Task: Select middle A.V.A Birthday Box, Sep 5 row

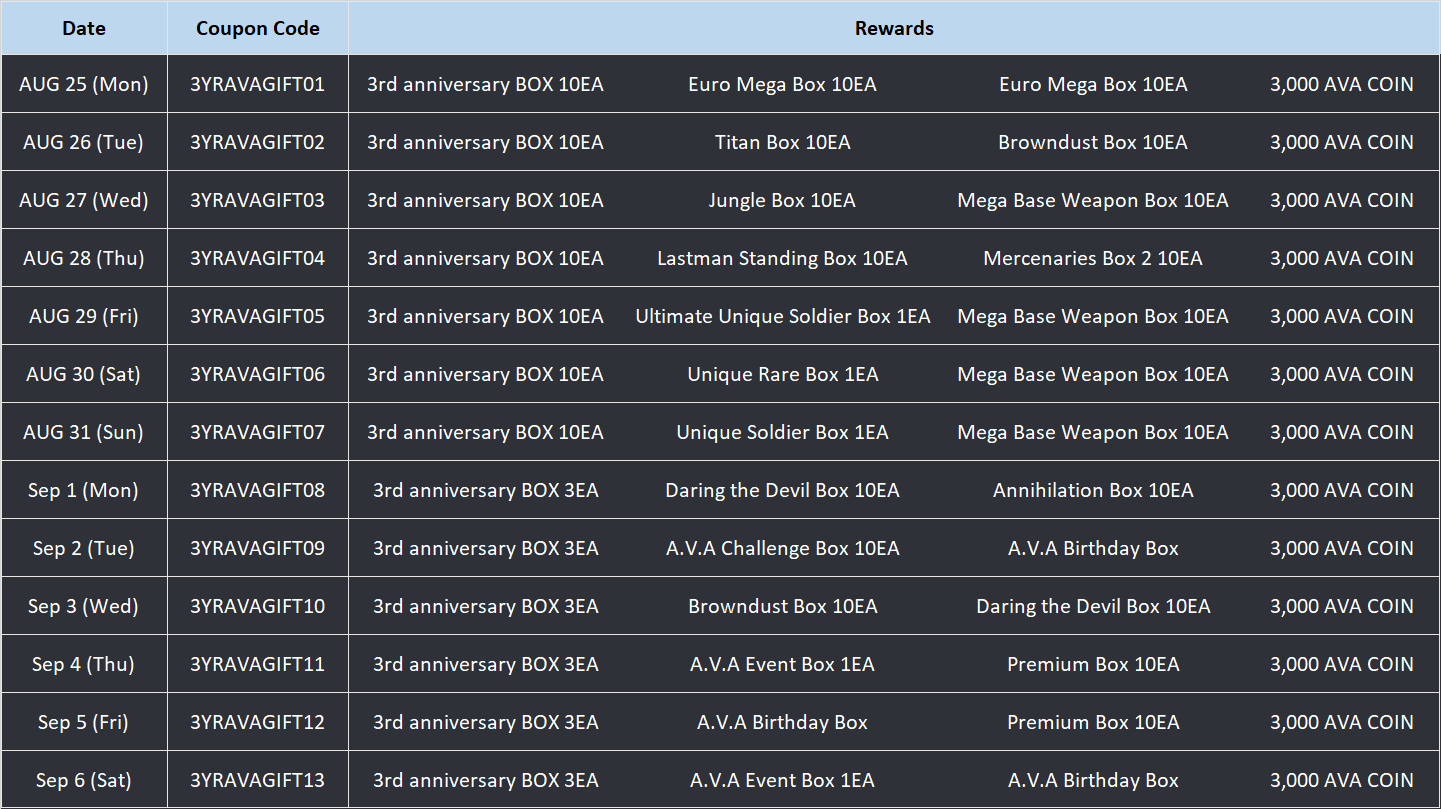Action: tap(783, 722)
